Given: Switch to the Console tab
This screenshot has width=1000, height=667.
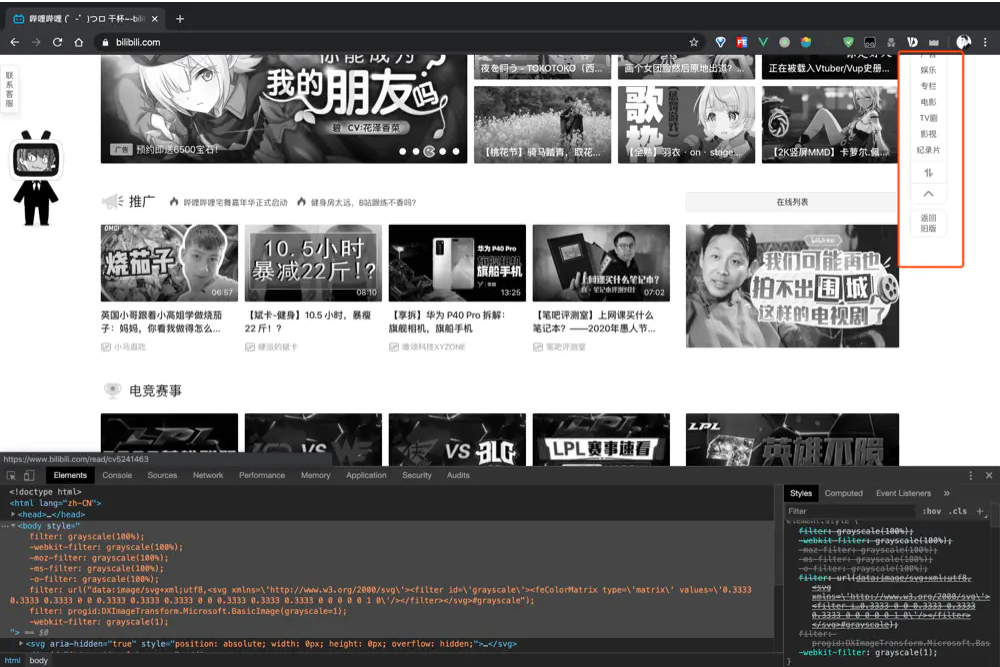Looking at the screenshot, I should [117, 475].
